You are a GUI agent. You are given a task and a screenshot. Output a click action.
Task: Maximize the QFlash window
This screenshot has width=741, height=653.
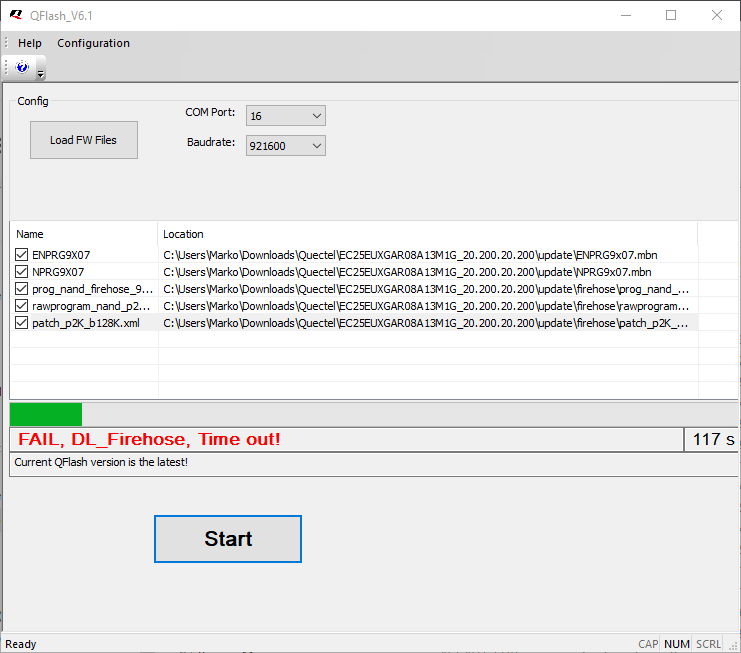point(671,15)
